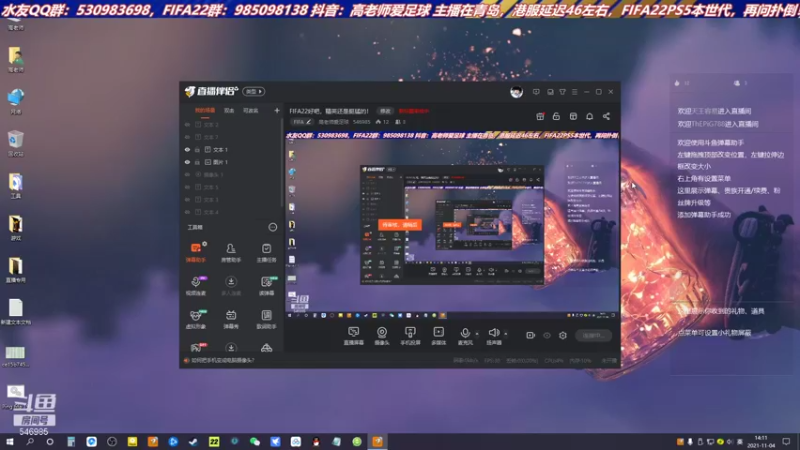Open the mode selector next to the logo

[254, 91]
